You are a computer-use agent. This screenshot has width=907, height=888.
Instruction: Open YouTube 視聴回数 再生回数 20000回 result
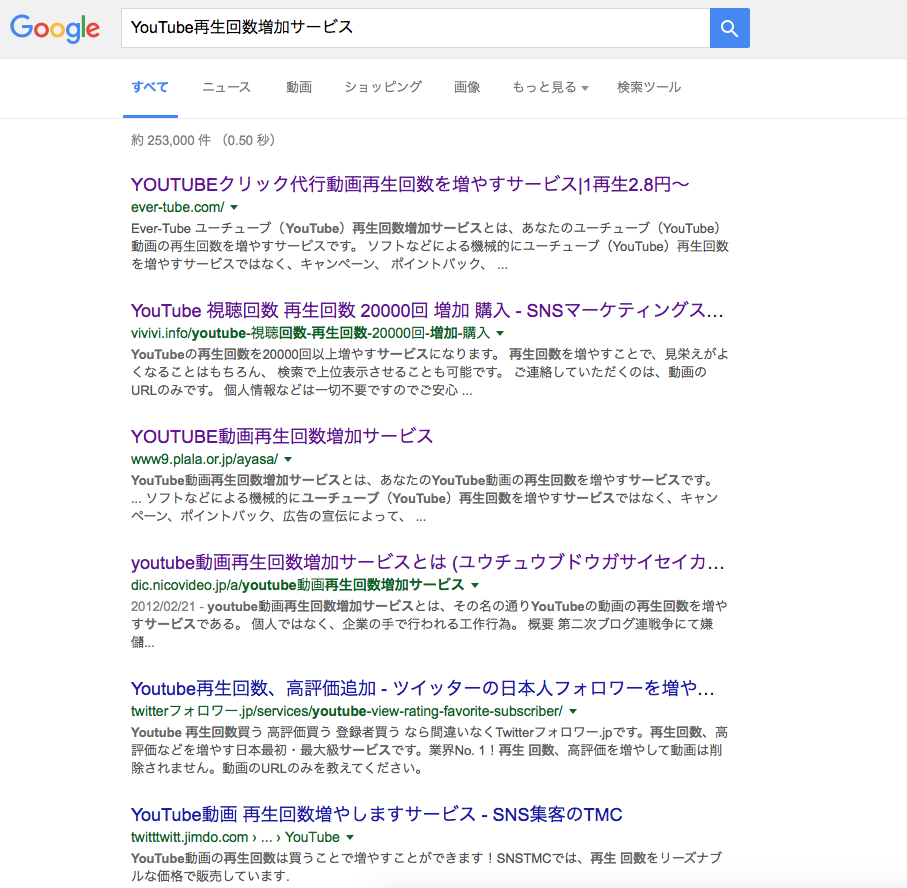point(427,311)
